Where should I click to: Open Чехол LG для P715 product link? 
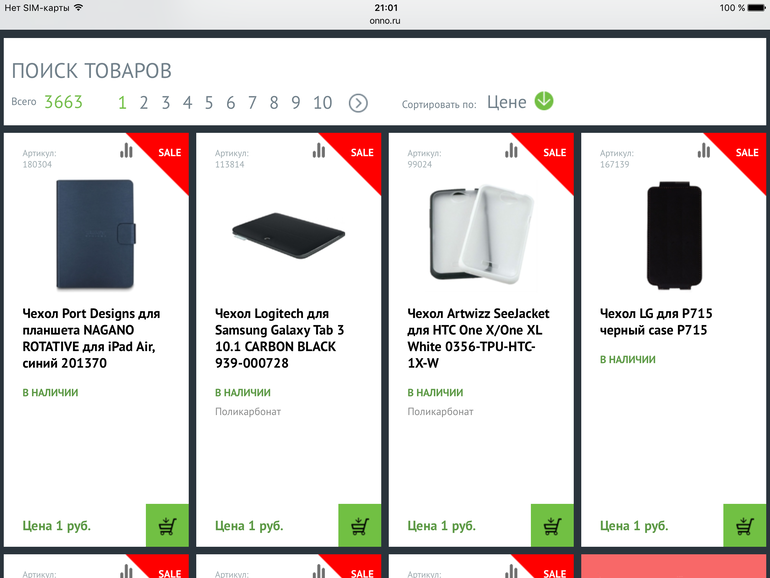click(656, 322)
